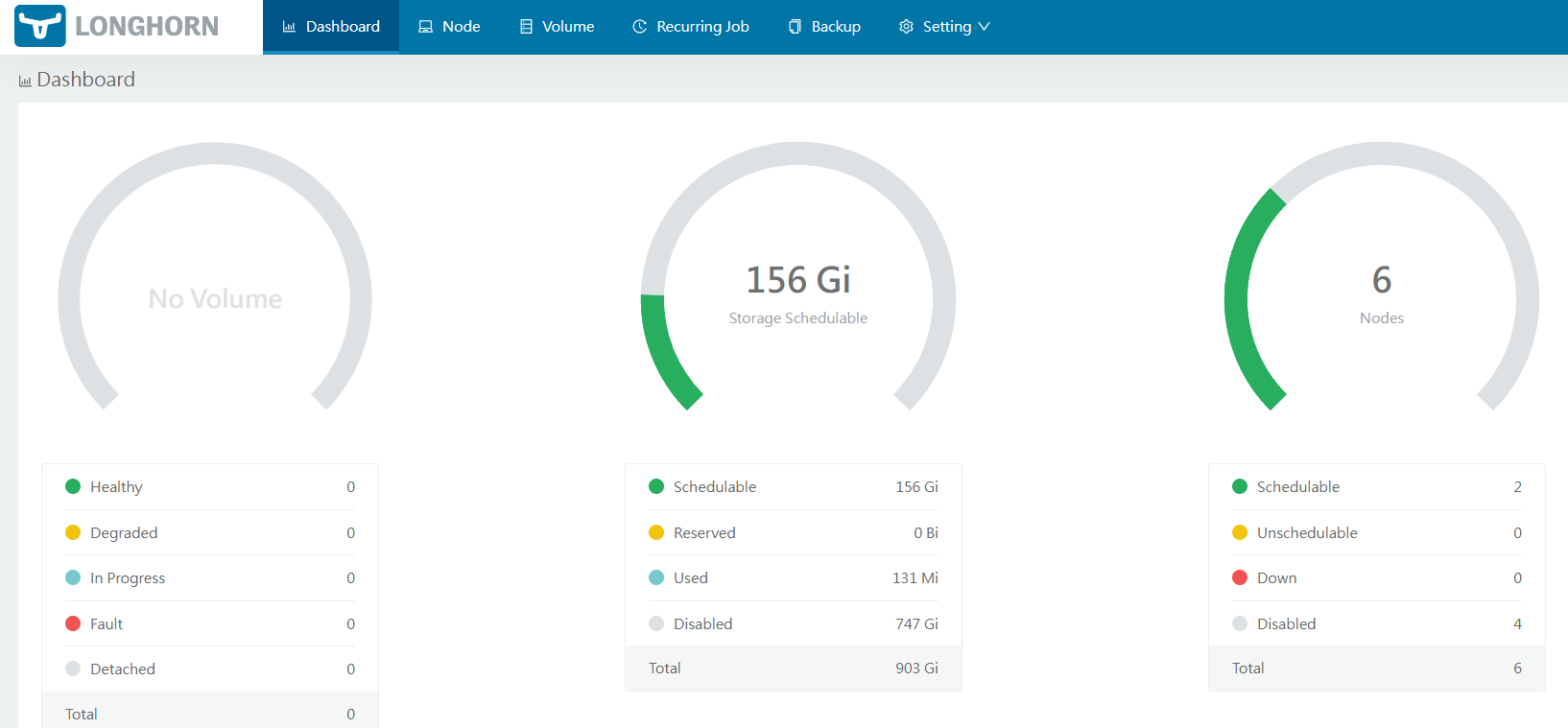The image size is (1568, 728).
Task: Click the red Fault status dot
Action: (x=73, y=623)
